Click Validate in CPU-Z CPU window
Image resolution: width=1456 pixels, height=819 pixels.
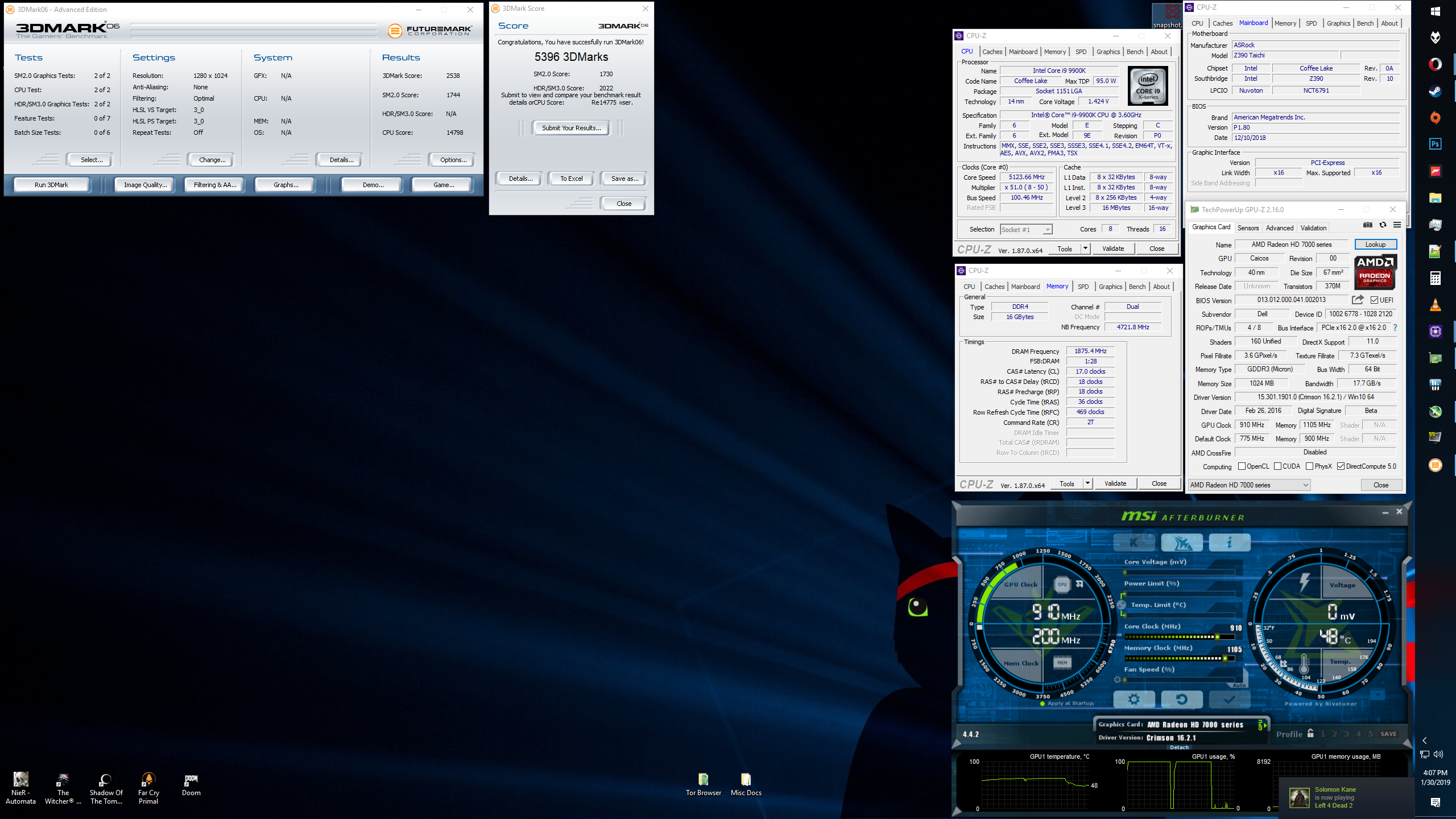[1113, 249]
